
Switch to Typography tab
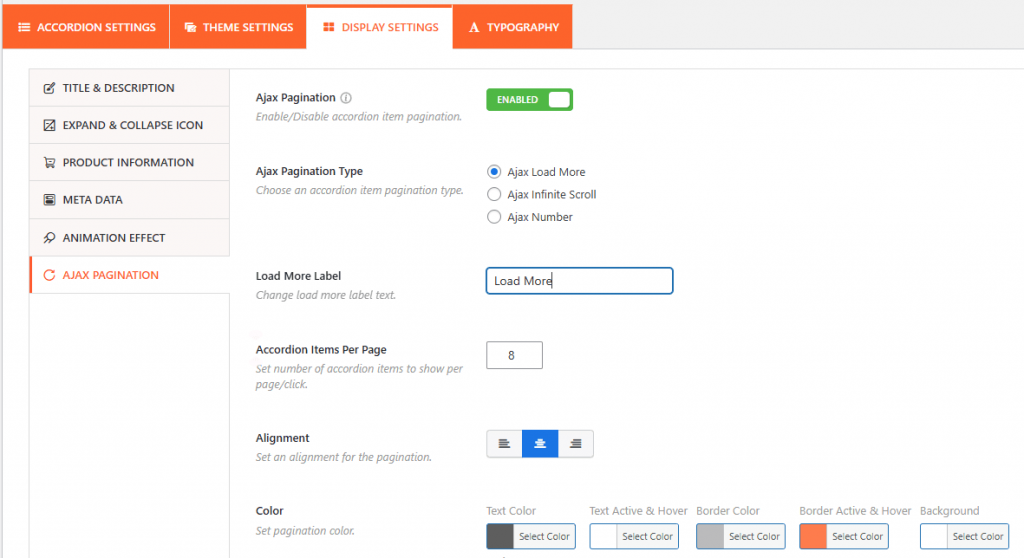pyautogui.click(x=512, y=27)
